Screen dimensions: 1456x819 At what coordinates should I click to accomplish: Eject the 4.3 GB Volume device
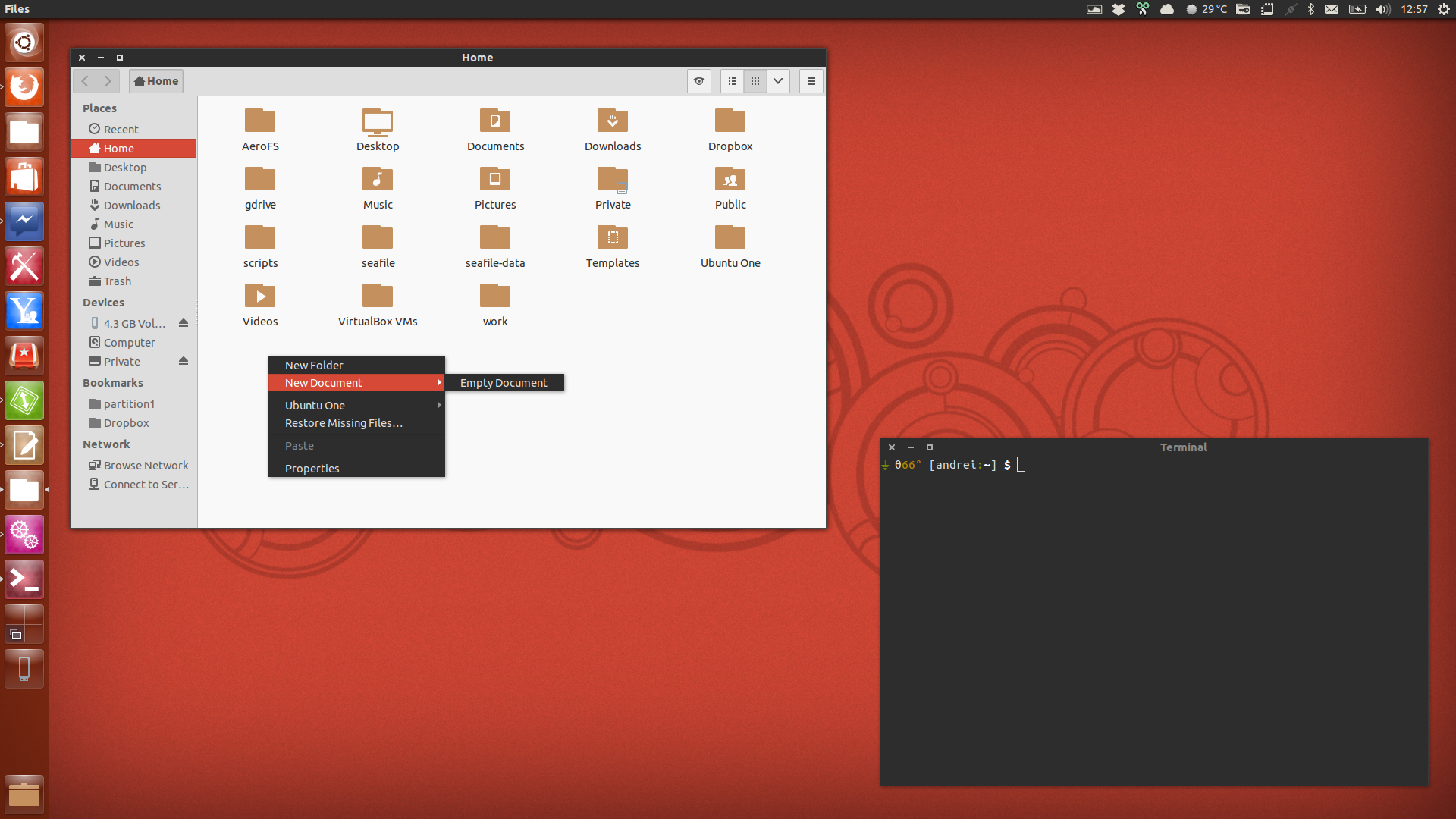coord(184,323)
